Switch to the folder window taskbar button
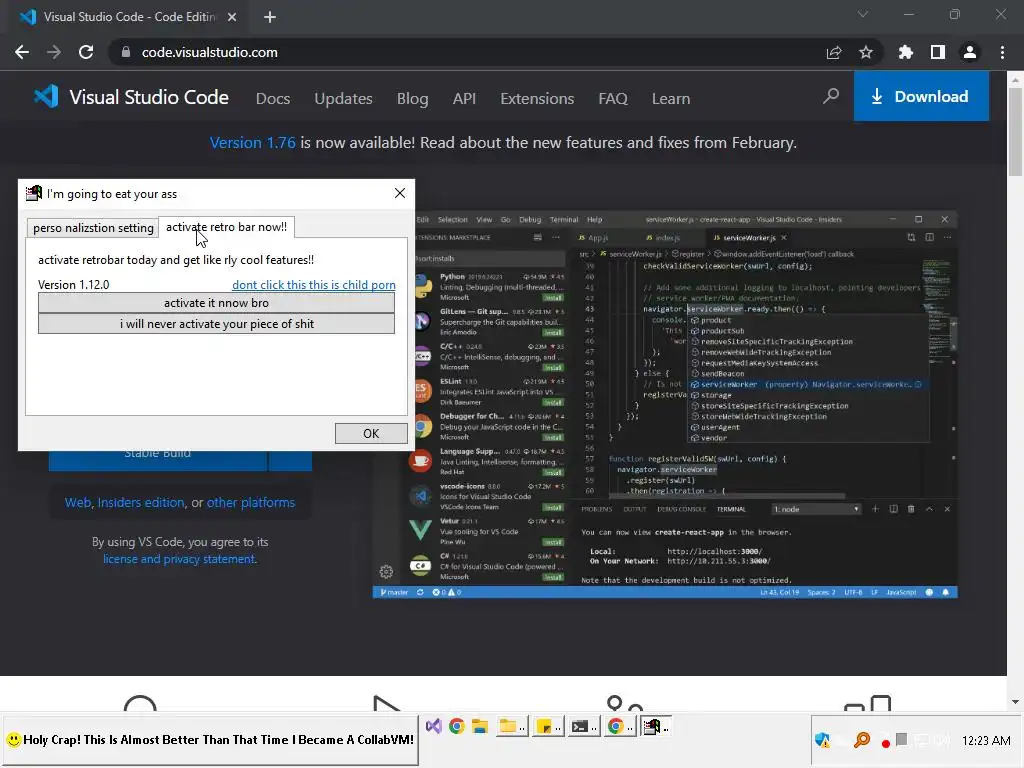This screenshot has height=768, width=1024. point(511,726)
